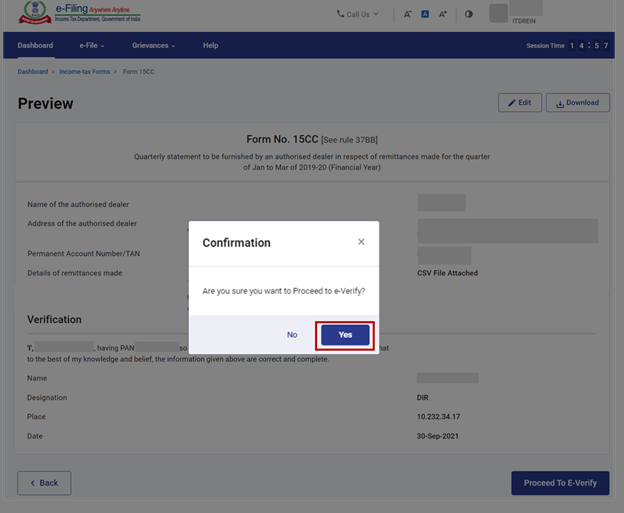Reset to default font size A icon
Screen dimensions: 624x513
click(425, 15)
